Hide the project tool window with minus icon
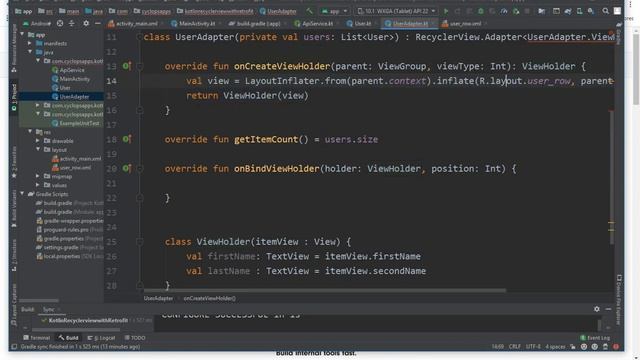 click(x=98, y=24)
